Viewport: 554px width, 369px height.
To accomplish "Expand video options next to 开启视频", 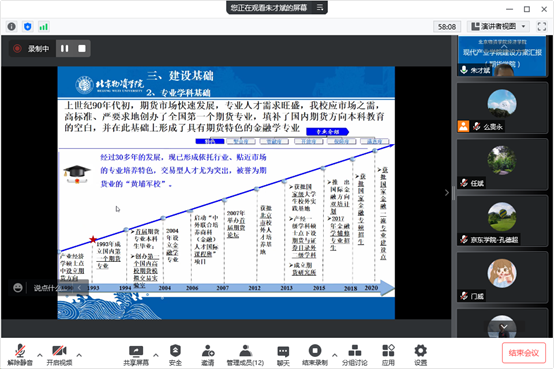I will (79, 355).
